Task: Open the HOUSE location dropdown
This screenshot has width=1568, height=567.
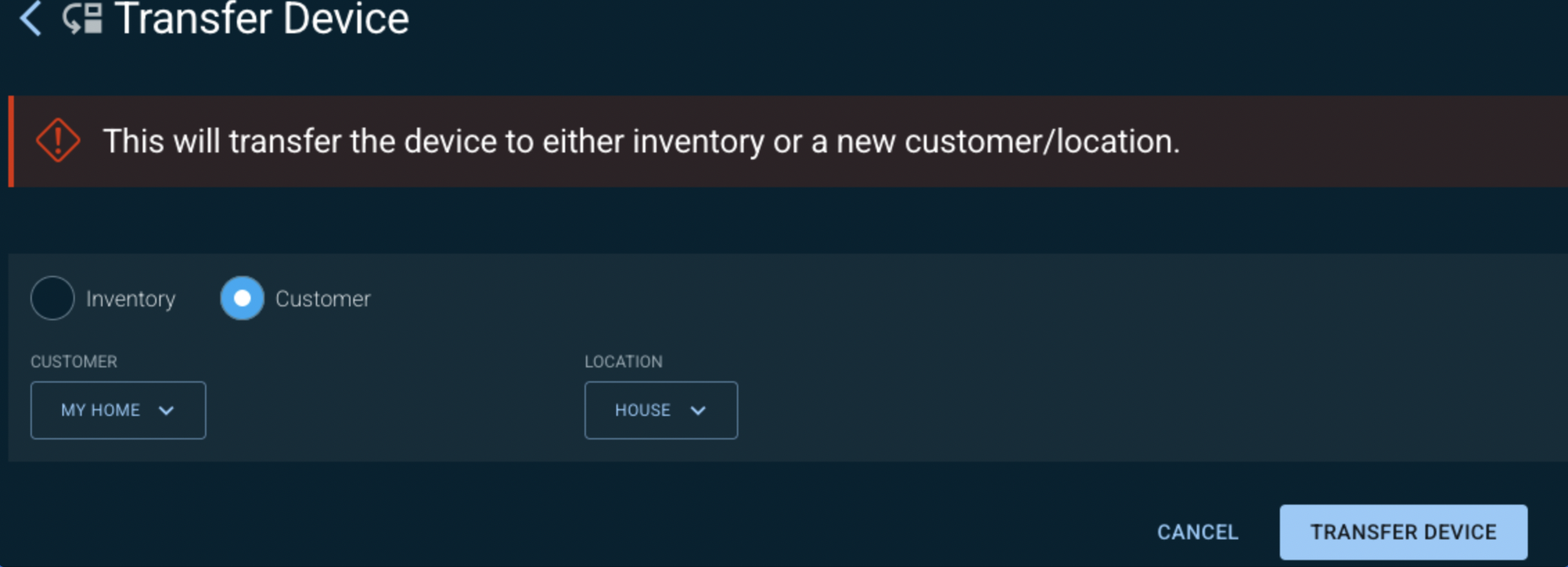Action: click(x=661, y=410)
